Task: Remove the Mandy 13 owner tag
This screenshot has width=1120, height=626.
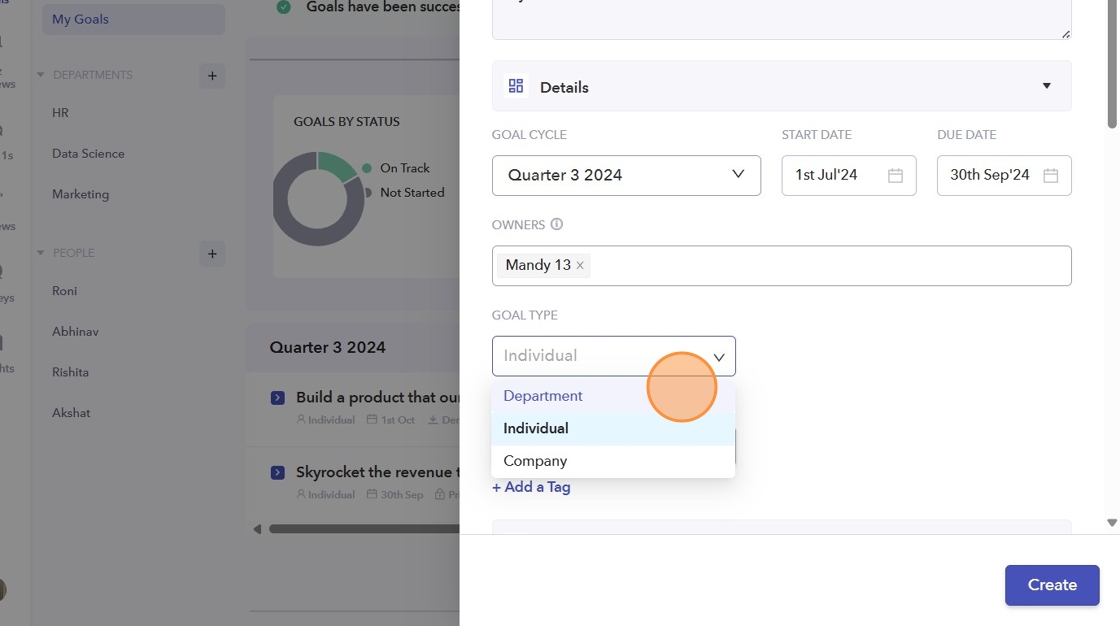Action: 580,266
